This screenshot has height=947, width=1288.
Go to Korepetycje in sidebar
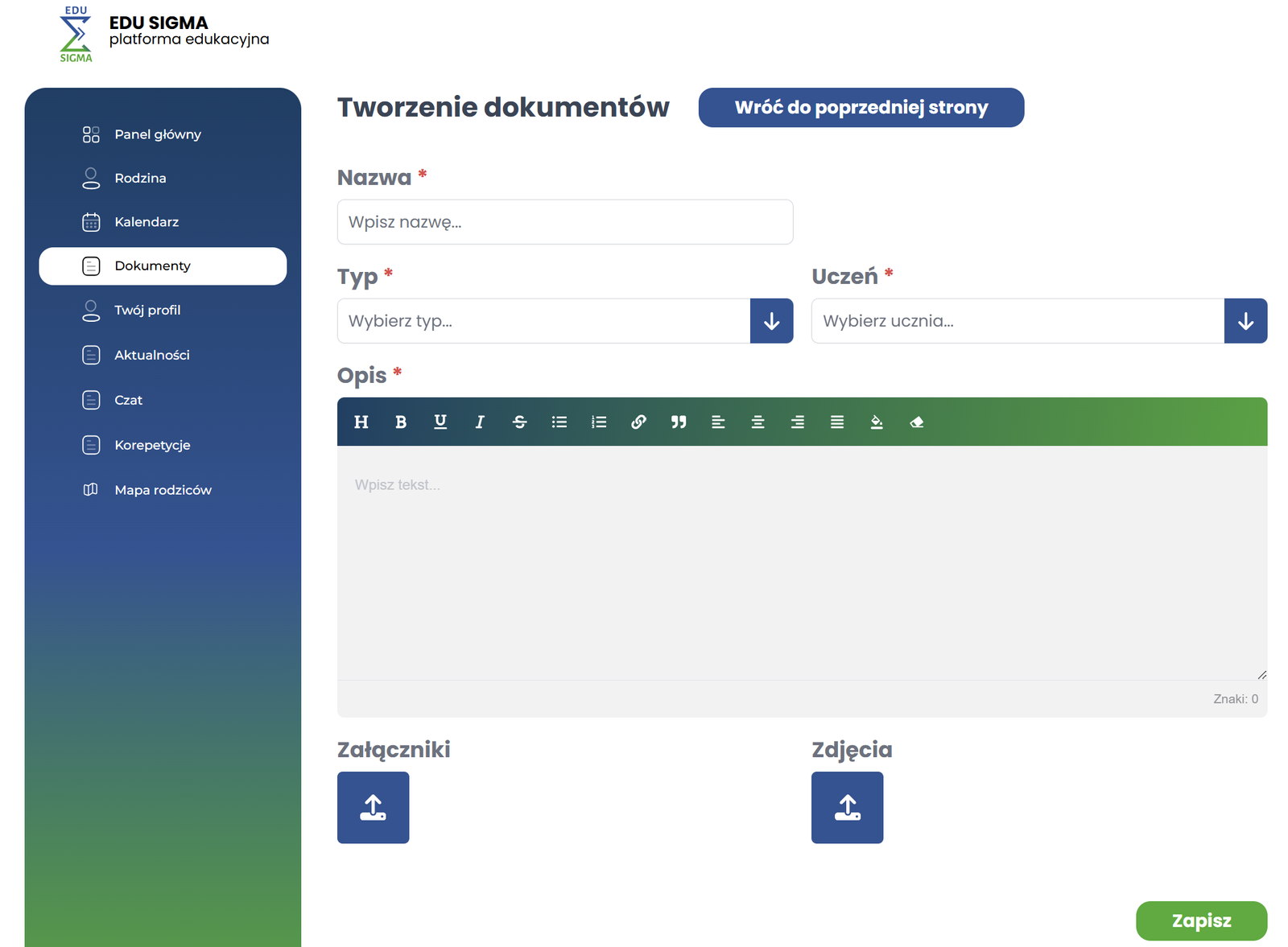(152, 445)
